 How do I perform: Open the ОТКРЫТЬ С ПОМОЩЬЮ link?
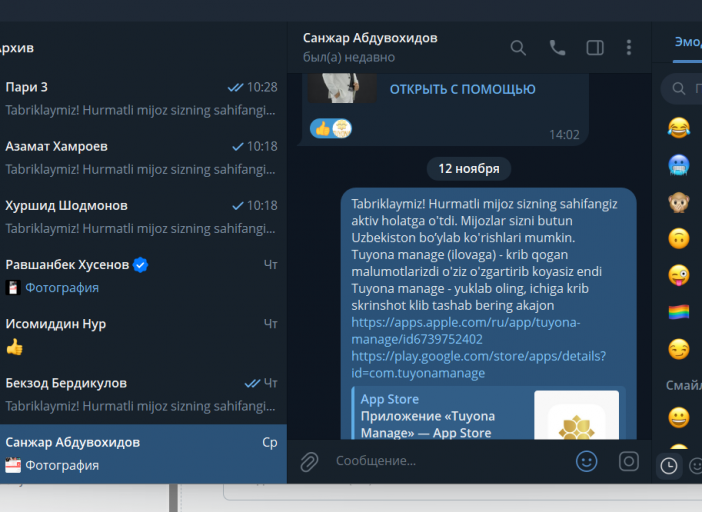point(462,90)
